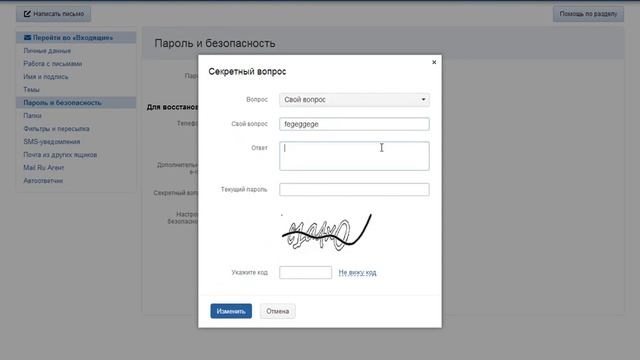
Task: Click the captcha image
Action: click(x=327, y=232)
